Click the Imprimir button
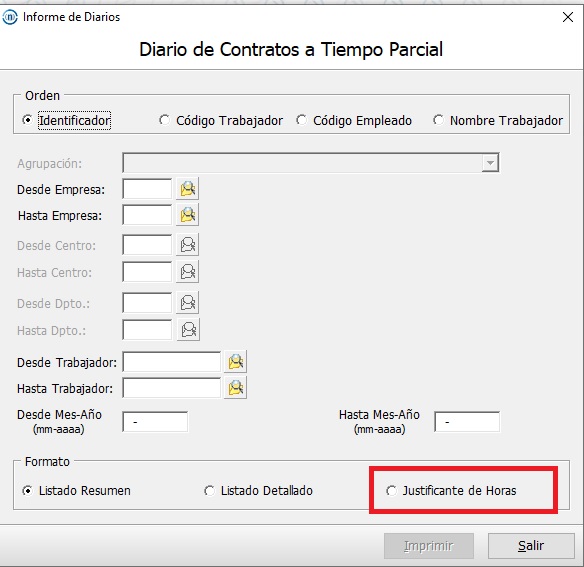This screenshot has width=584, height=567. 429,546
